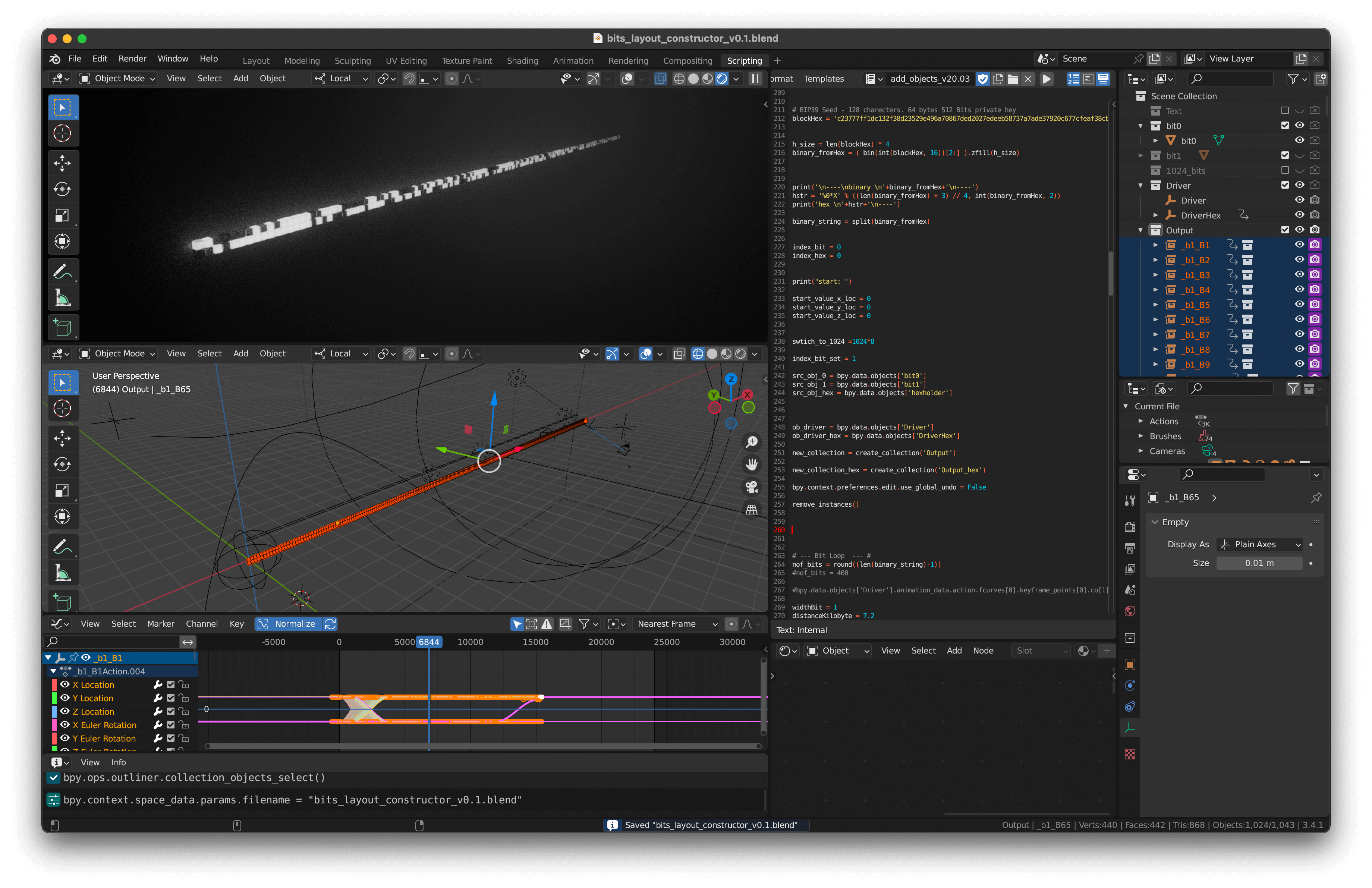The width and height of the screenshot is (1372, 888).
Task: Open the Display As Plain Axes dropdown
Action: (x=1259, y=545)
